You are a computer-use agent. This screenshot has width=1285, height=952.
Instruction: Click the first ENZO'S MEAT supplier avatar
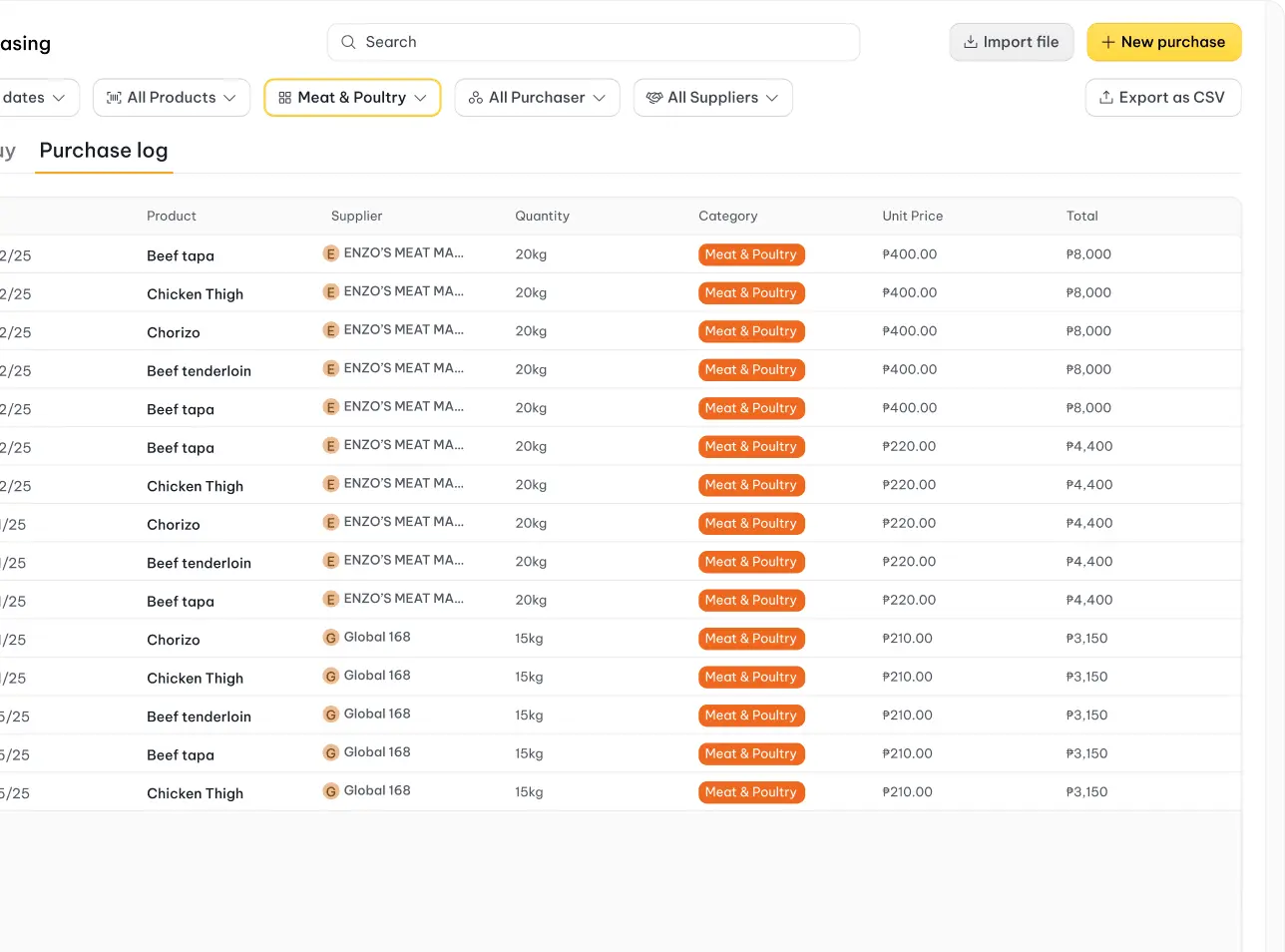pos(331,253)
